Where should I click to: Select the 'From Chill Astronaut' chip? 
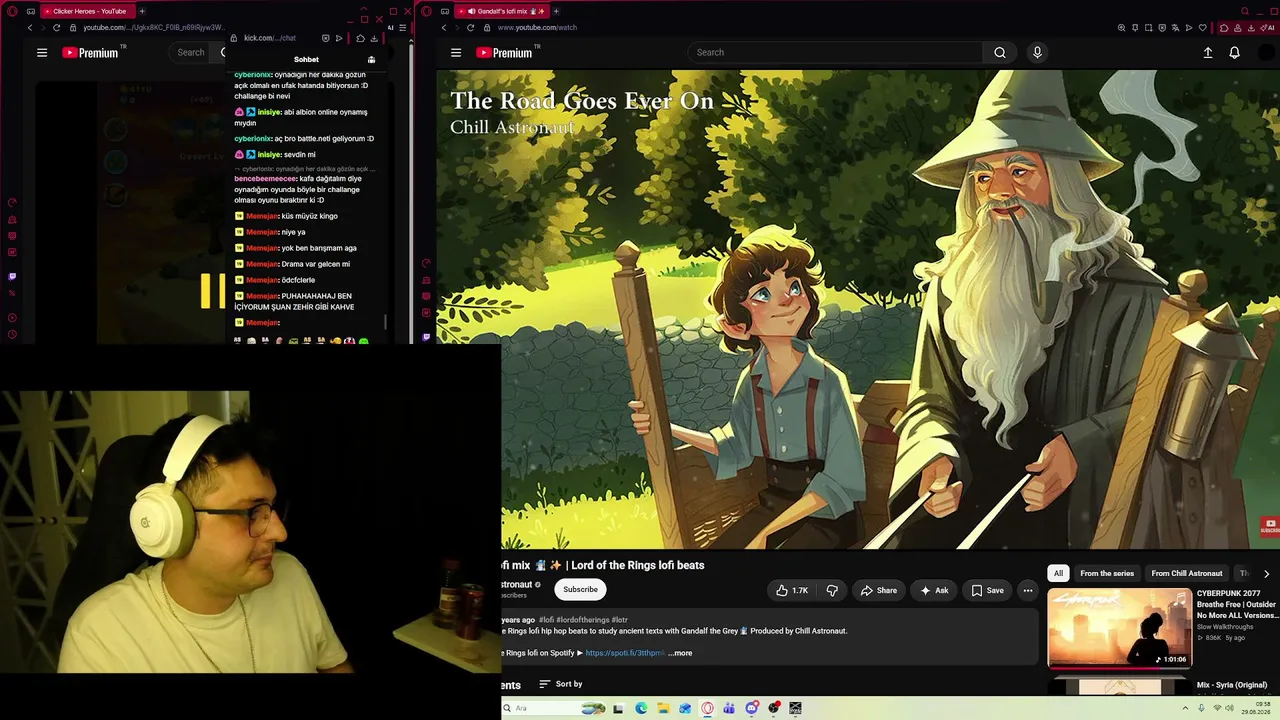tap(1187, 573)
